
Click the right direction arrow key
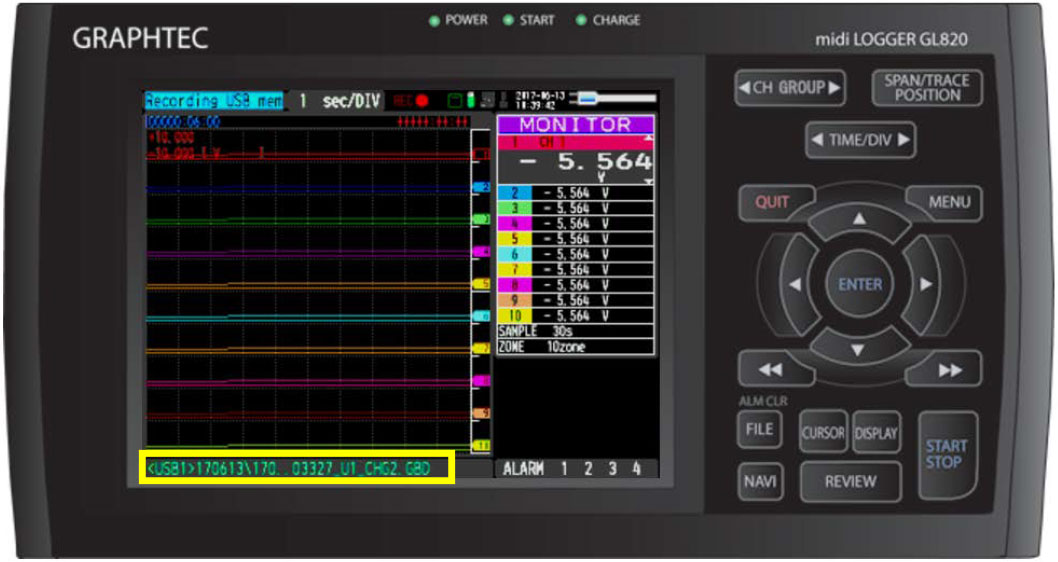[x=925, y=285]
